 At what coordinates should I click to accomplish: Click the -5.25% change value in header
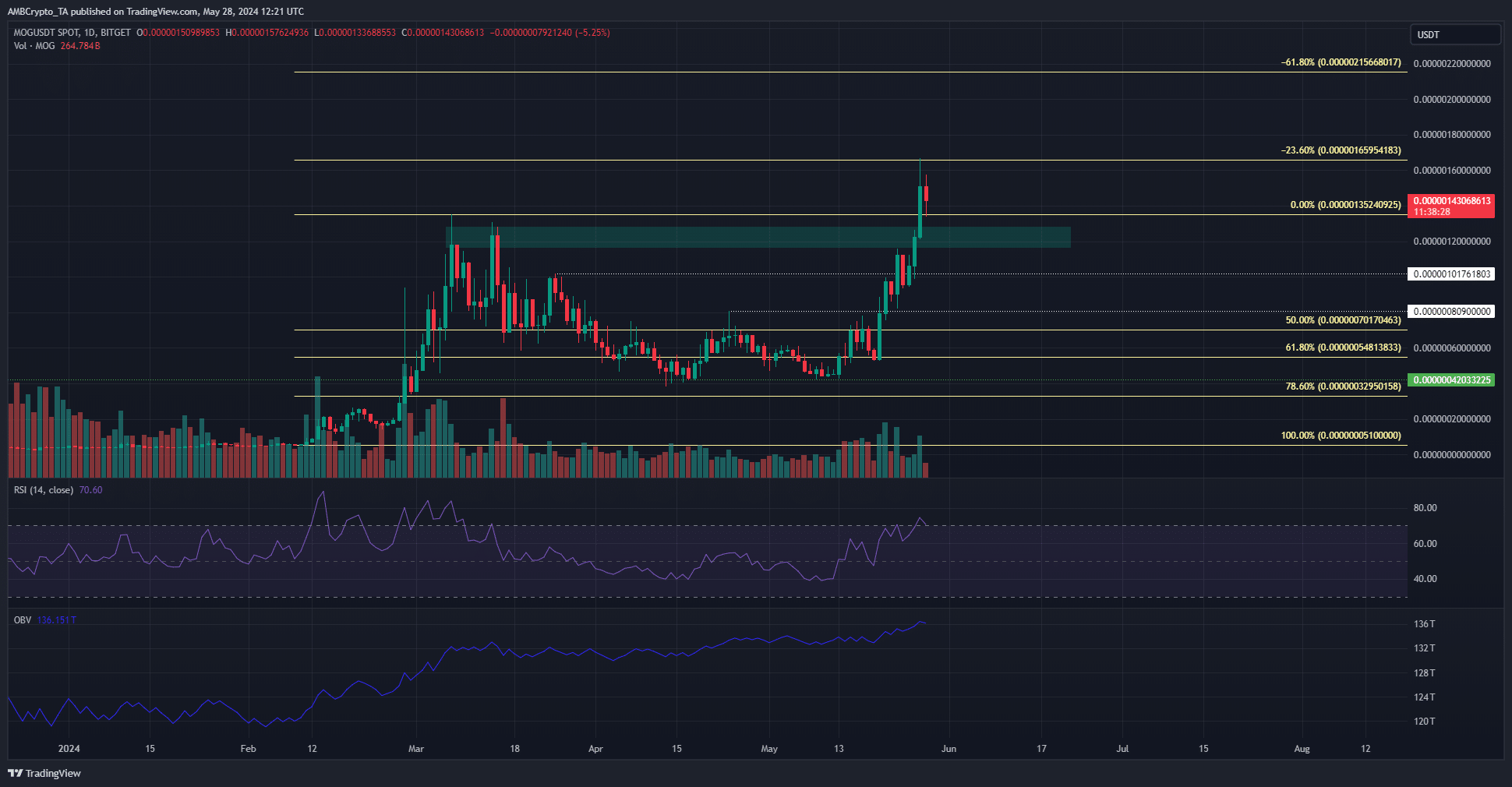point(592,33)
